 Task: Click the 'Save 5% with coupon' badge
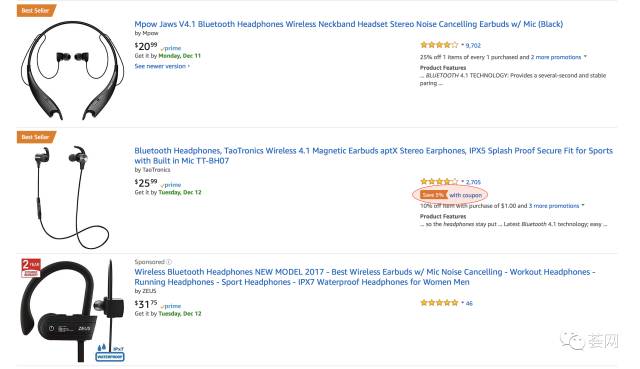451,195
